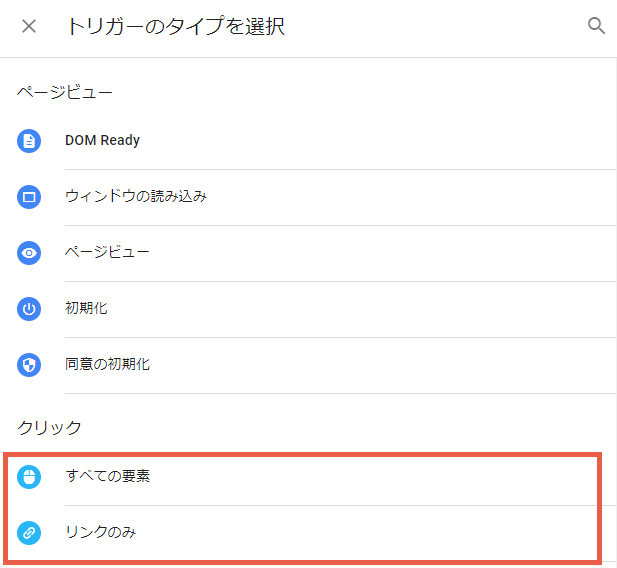Viewport: 617px width, 568px height.
Task: Click the blank area right of DOM Ready
Action: (x=378, y=141)
